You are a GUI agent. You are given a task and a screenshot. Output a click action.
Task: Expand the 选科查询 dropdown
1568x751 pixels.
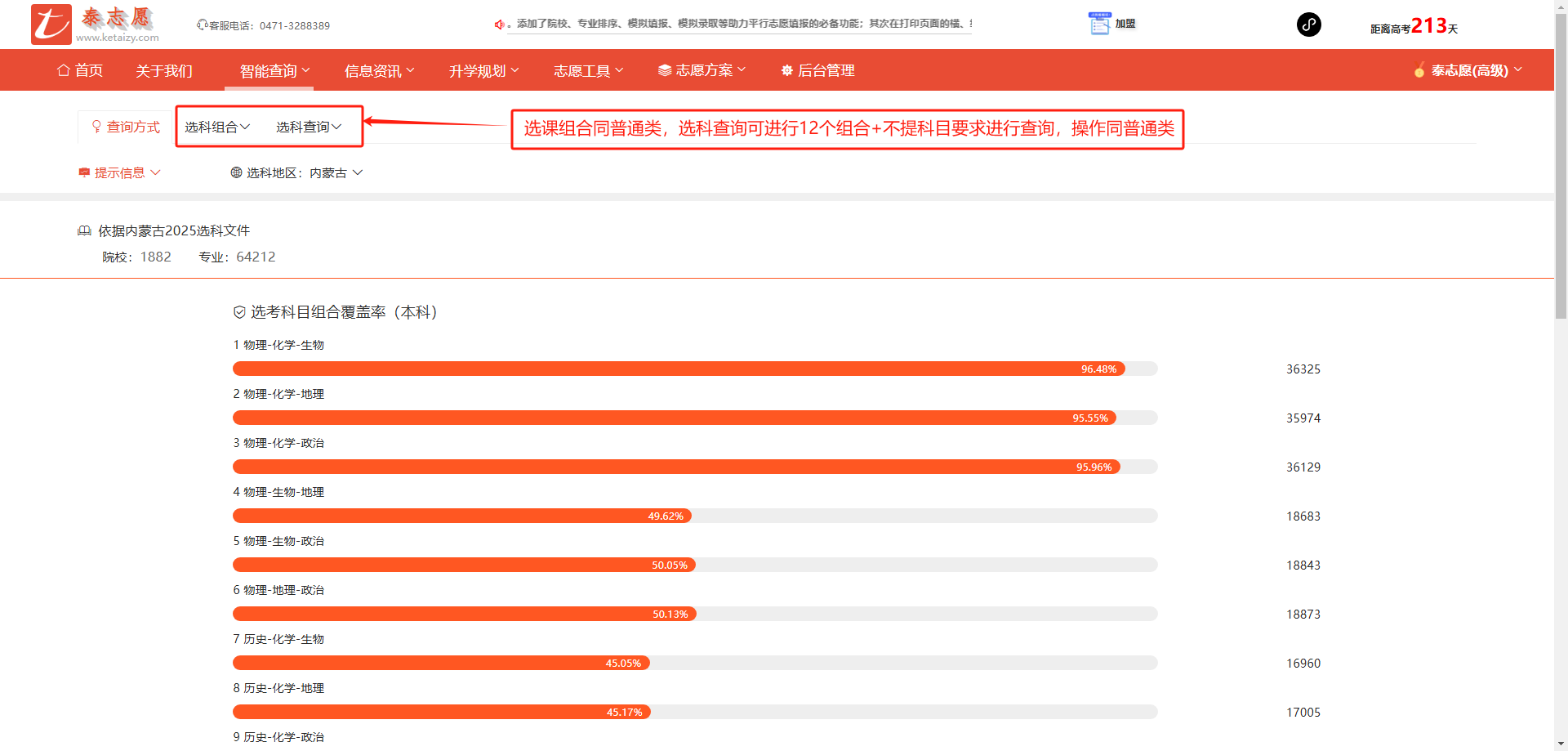309,127
